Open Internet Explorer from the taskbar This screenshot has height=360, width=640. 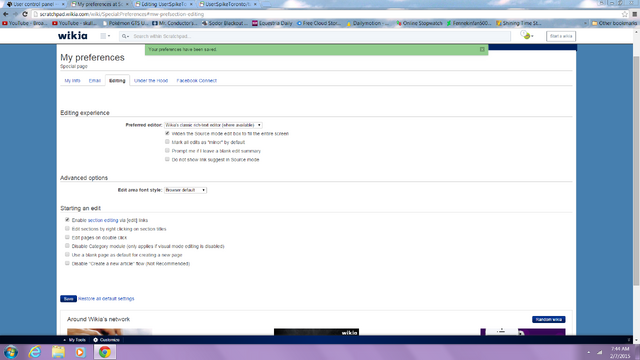tap(35, 352)
